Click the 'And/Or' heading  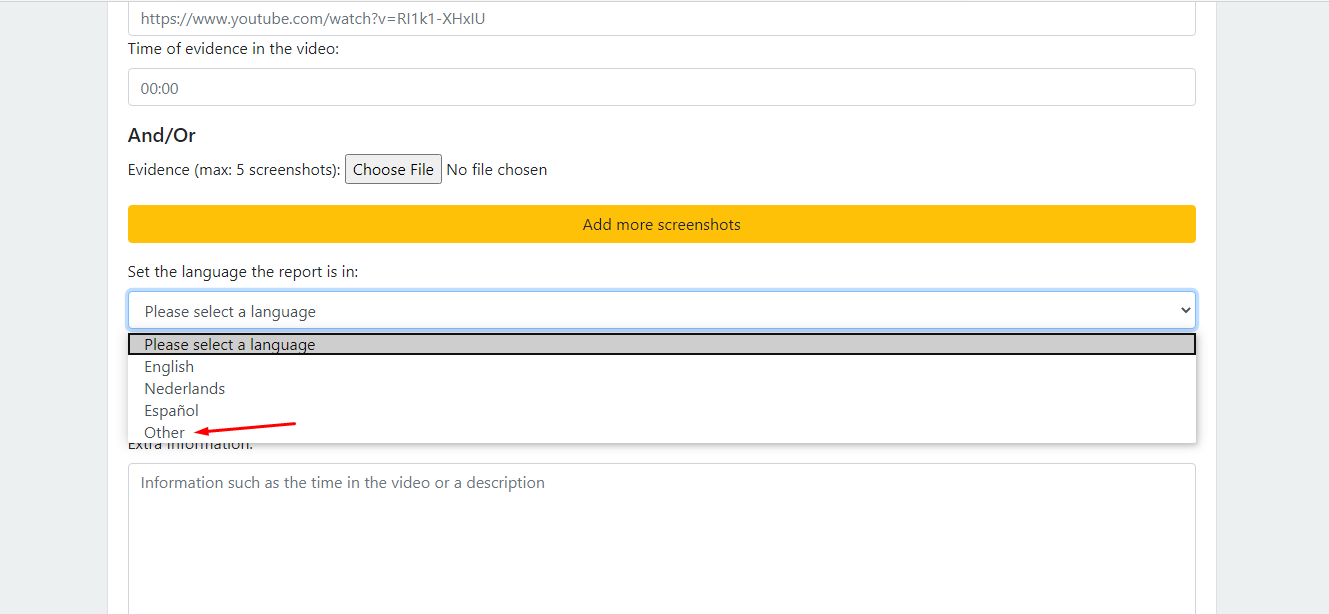162,135
